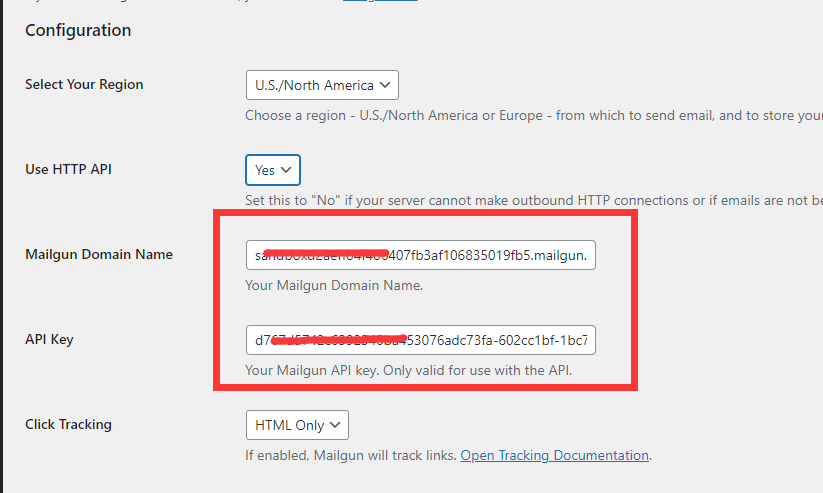Click the 'Choose a region' description text
Viewport: 823px width, 493px height.
(x=534, y=116)
